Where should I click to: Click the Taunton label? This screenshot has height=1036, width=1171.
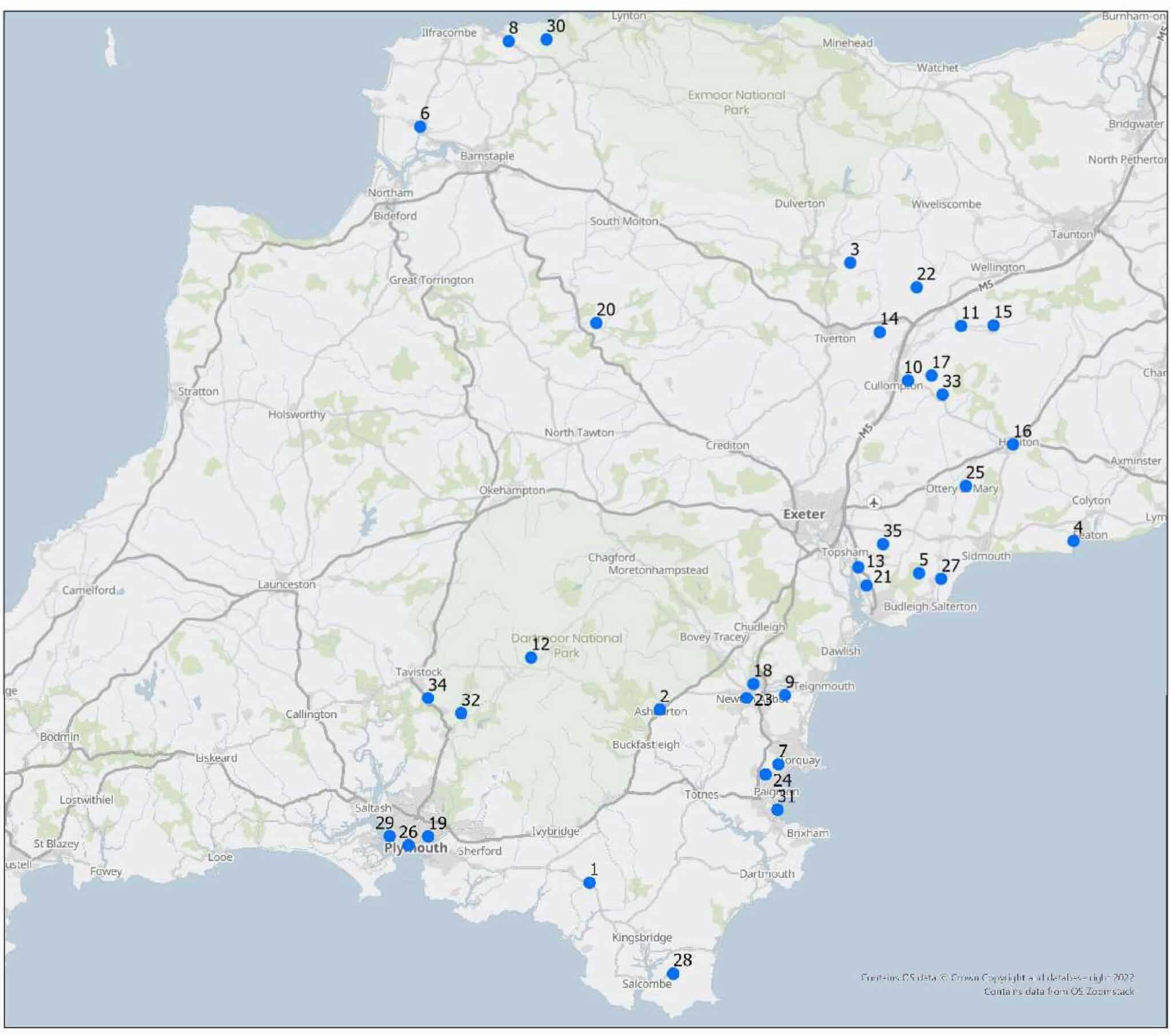point(1072,234)
